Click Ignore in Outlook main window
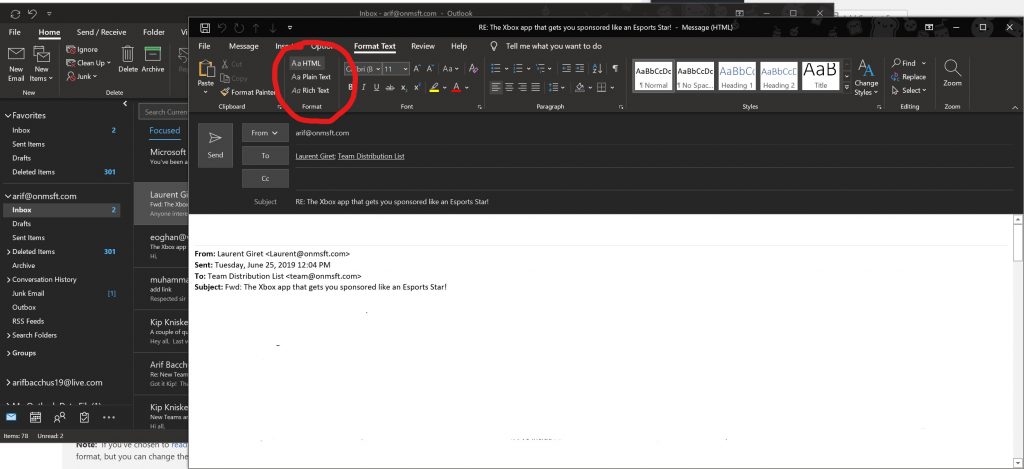 pyautogui.click(x=82, y=50)
